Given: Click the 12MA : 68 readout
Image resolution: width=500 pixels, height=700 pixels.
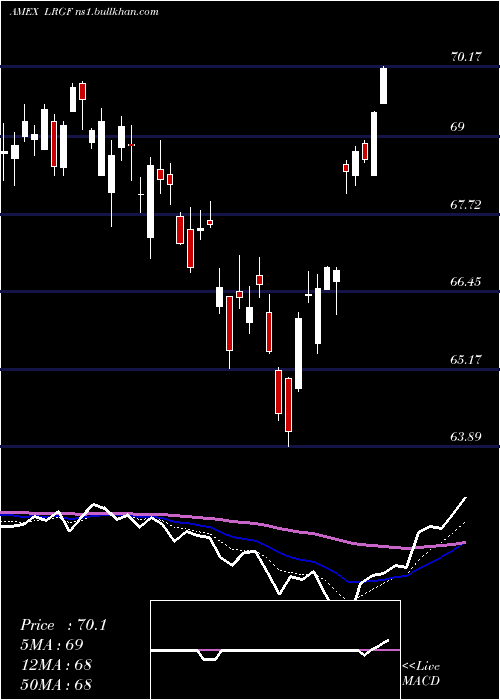Looking at the screenshot, I should pyautogui.click(x=56, y=665).
